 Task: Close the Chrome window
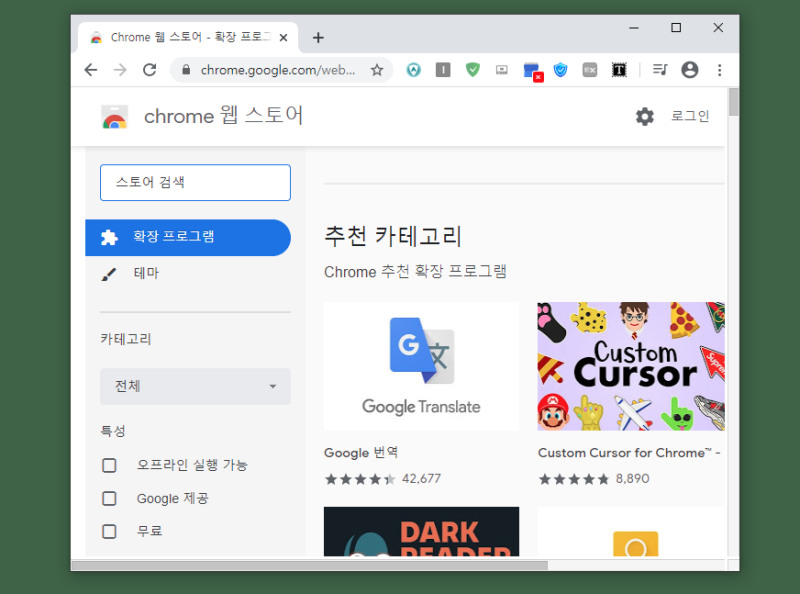(718, 28)
